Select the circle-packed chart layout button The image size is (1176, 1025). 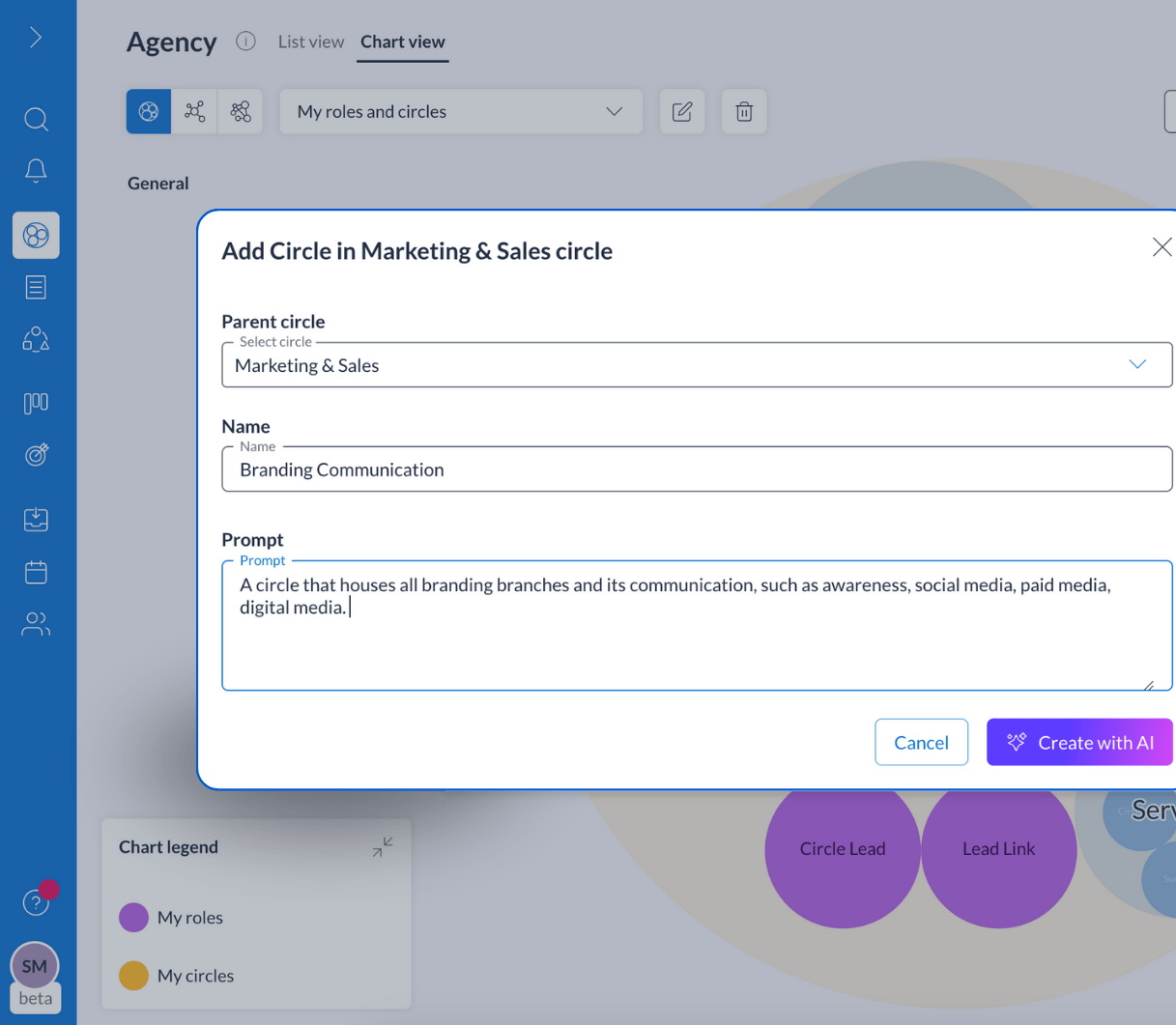tap(149, 111)
